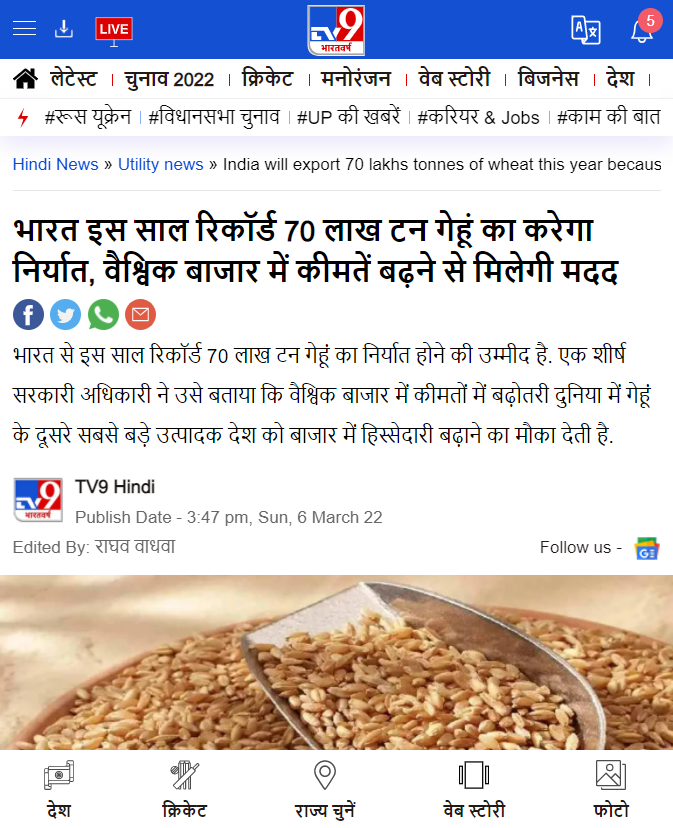Open the hamburger menu
673x828 pixels.
[x=24, y=29]
